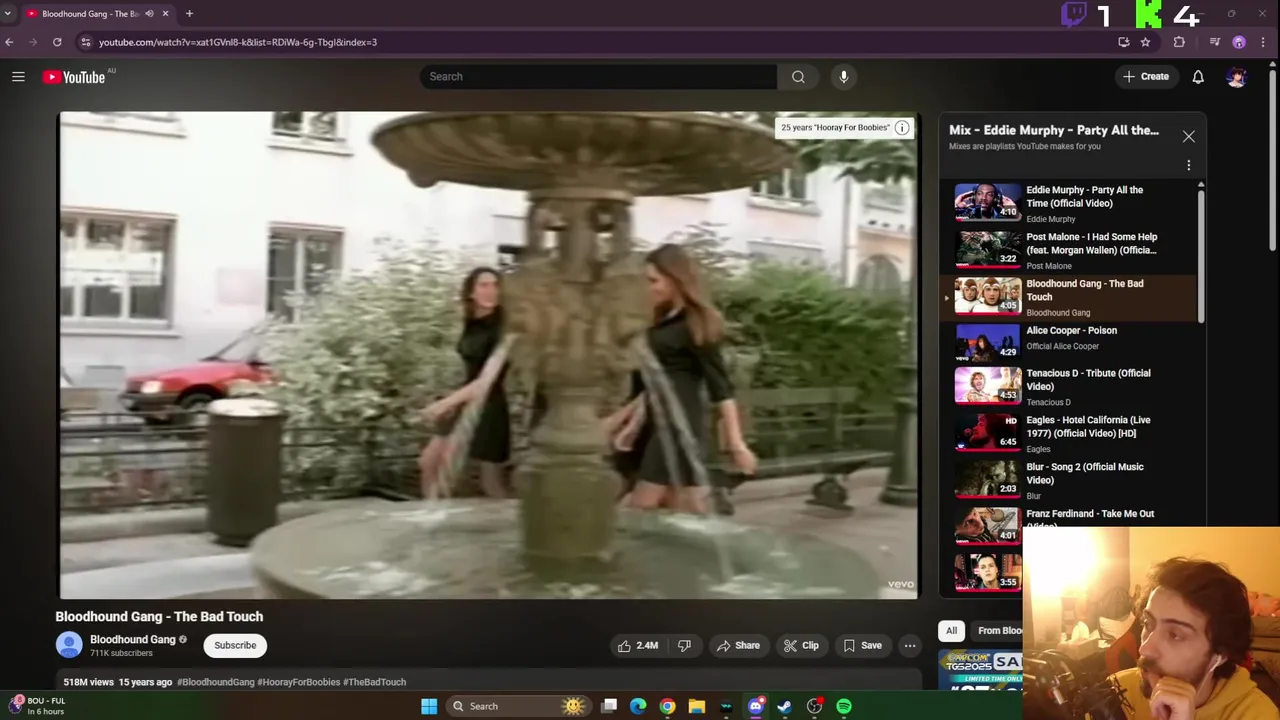Open Microsoft Edge from the taskbar

[x=638, y=706]
